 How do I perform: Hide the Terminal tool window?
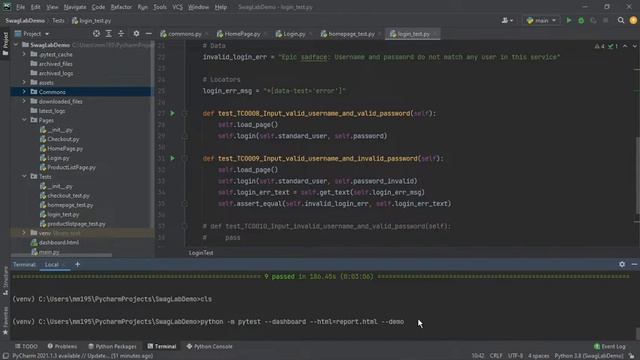(x=634, y=264)
